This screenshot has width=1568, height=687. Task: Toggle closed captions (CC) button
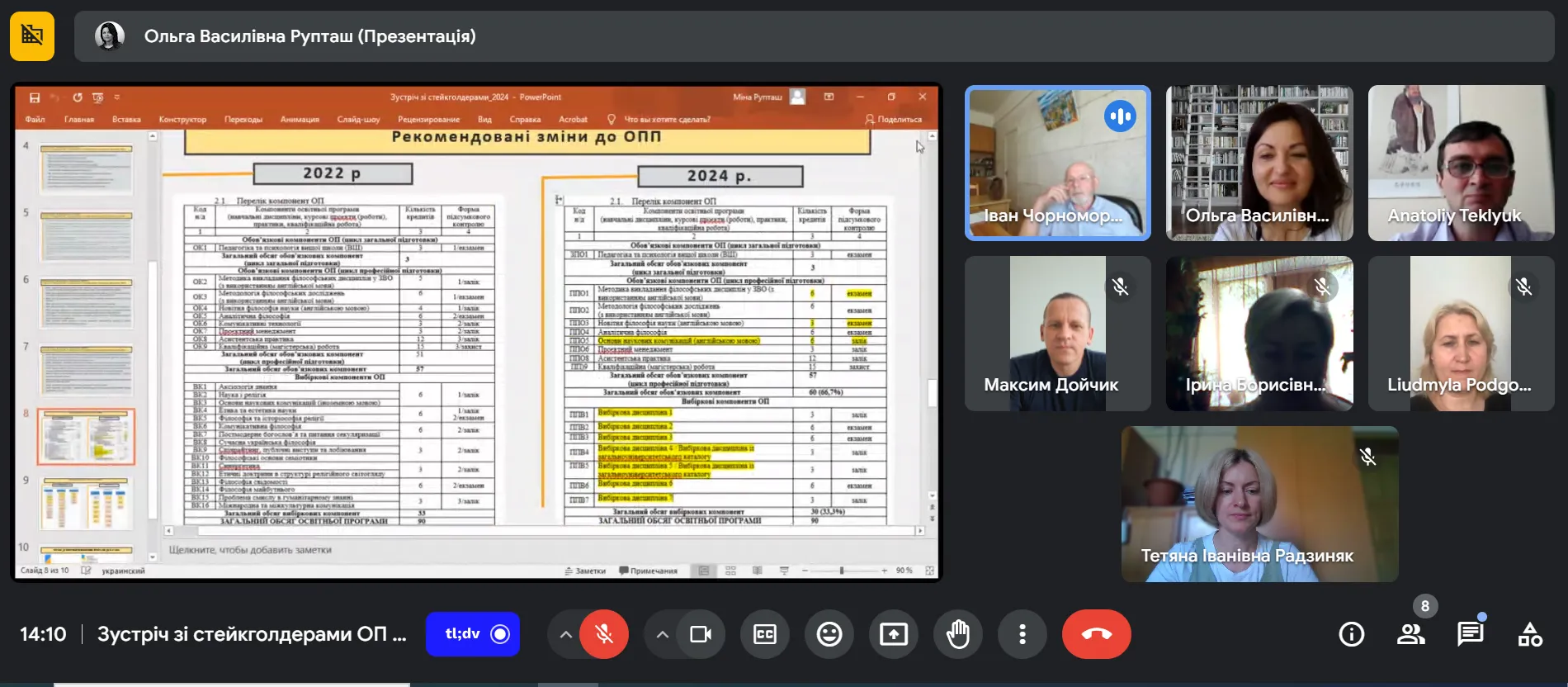point(765,634)
